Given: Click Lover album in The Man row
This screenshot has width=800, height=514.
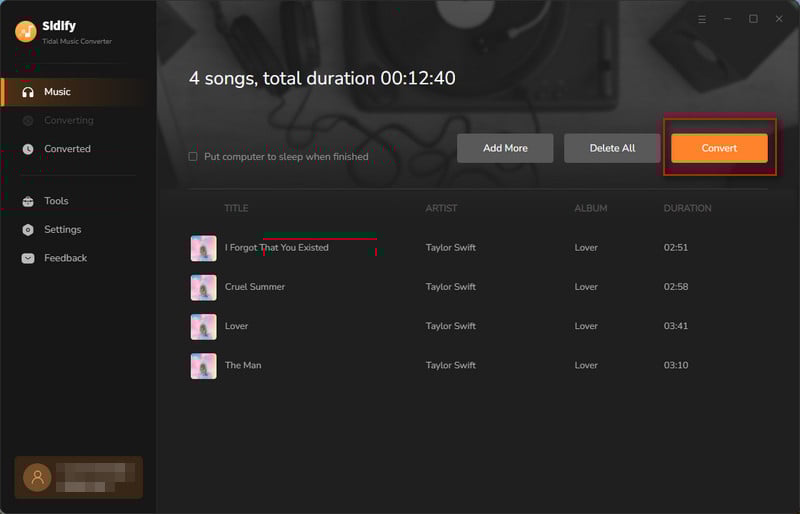Looking at the screenshot, I should tap(586, 365).
